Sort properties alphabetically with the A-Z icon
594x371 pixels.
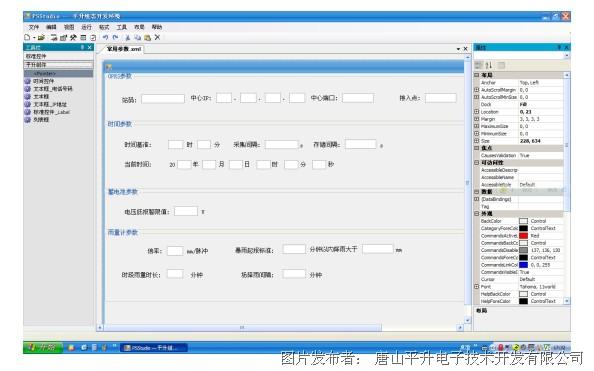[x=489, y=65]
